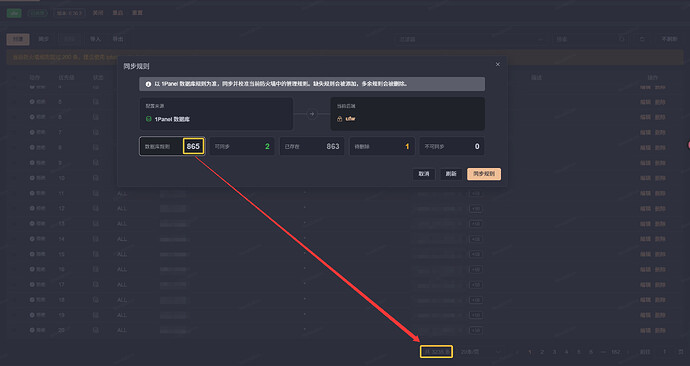Click the search magnifier icon
The width and height of the screenshot is (690, 366).
click(622, 39)
